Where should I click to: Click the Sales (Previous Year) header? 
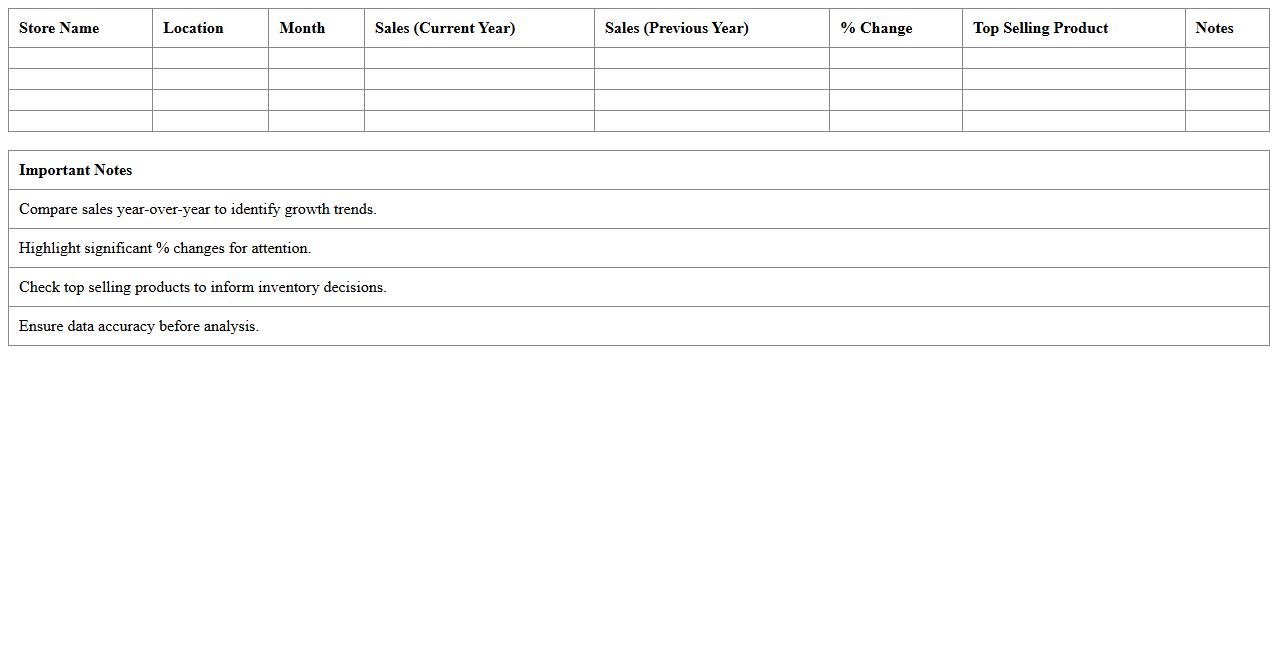(x=676, y=28)
